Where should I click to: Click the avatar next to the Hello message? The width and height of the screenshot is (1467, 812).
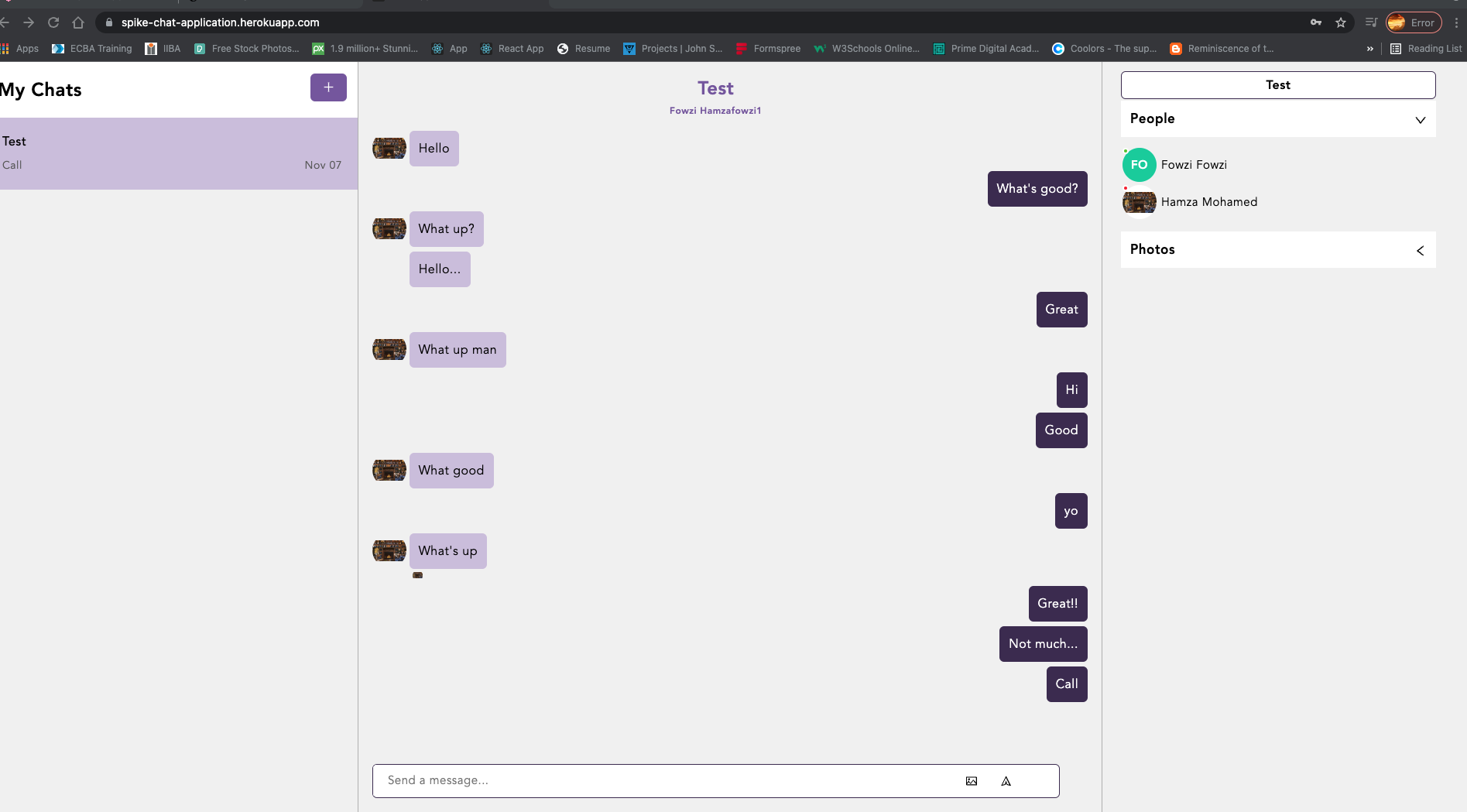coord(389,148)
